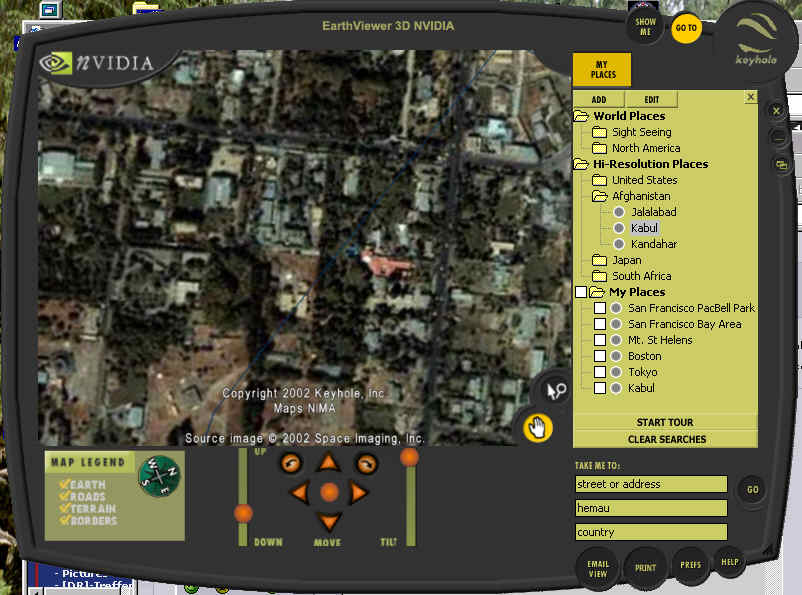The image size is (802, 595).
Task: Click the SHOW ME button
Action: tap(645, 27)
